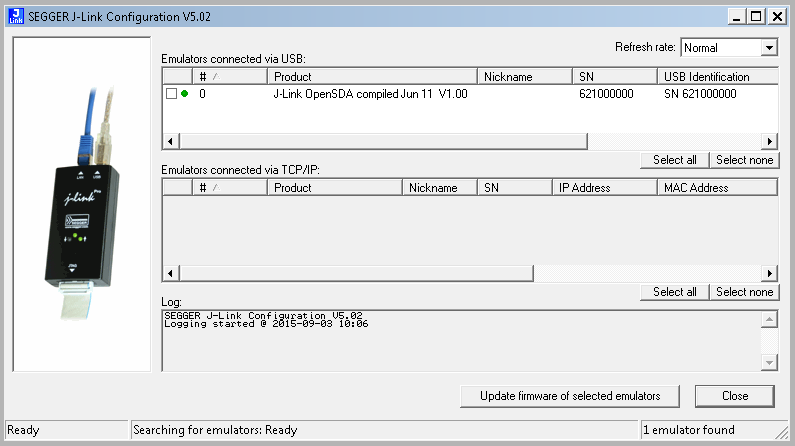Click Select all under USB emulators
This screenshot has width=795, height=446.
[x=674, y=160]
